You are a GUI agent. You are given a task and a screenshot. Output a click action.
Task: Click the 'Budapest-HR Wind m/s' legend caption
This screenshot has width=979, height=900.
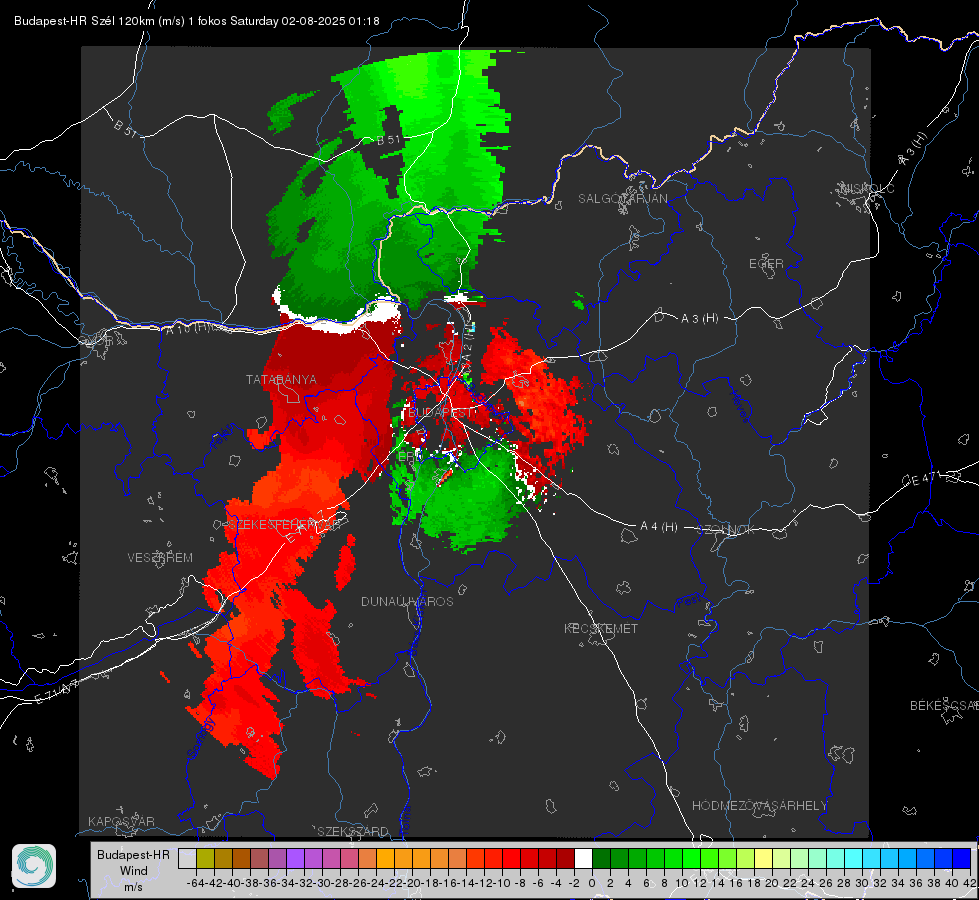[x=134, y=871]
